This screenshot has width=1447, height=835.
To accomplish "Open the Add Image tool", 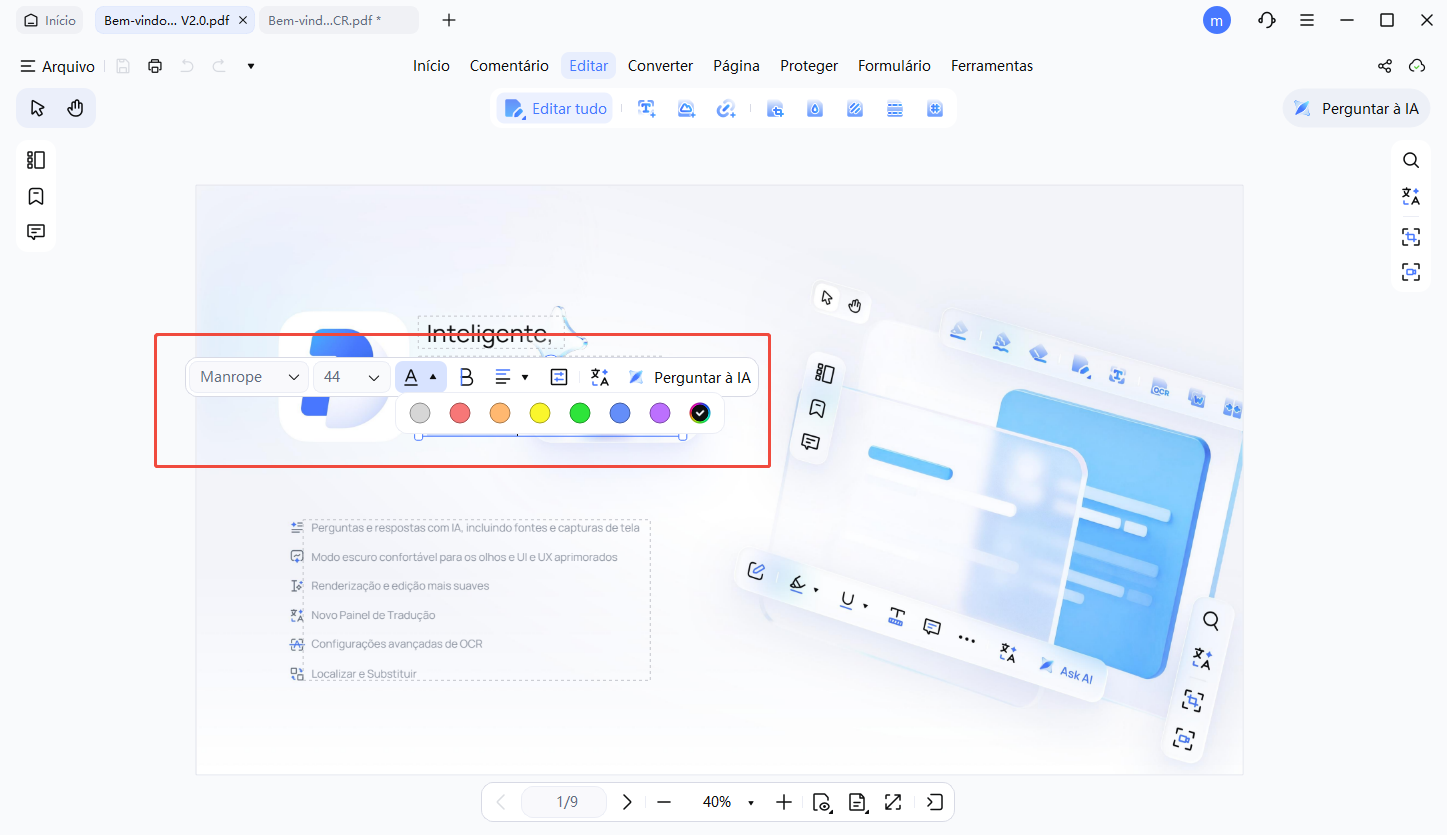I will pos(686,108).
